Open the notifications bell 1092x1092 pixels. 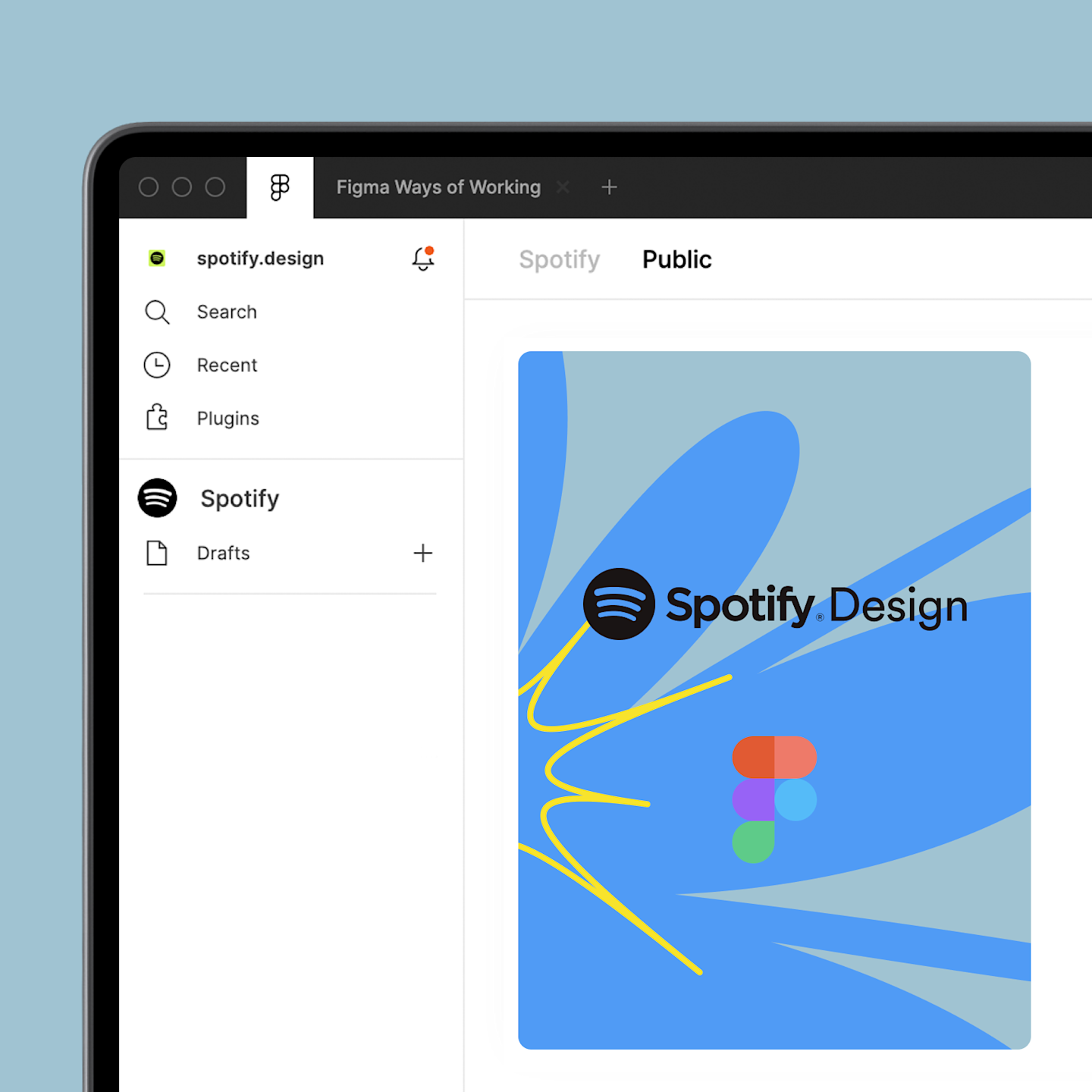click(422, 259)
